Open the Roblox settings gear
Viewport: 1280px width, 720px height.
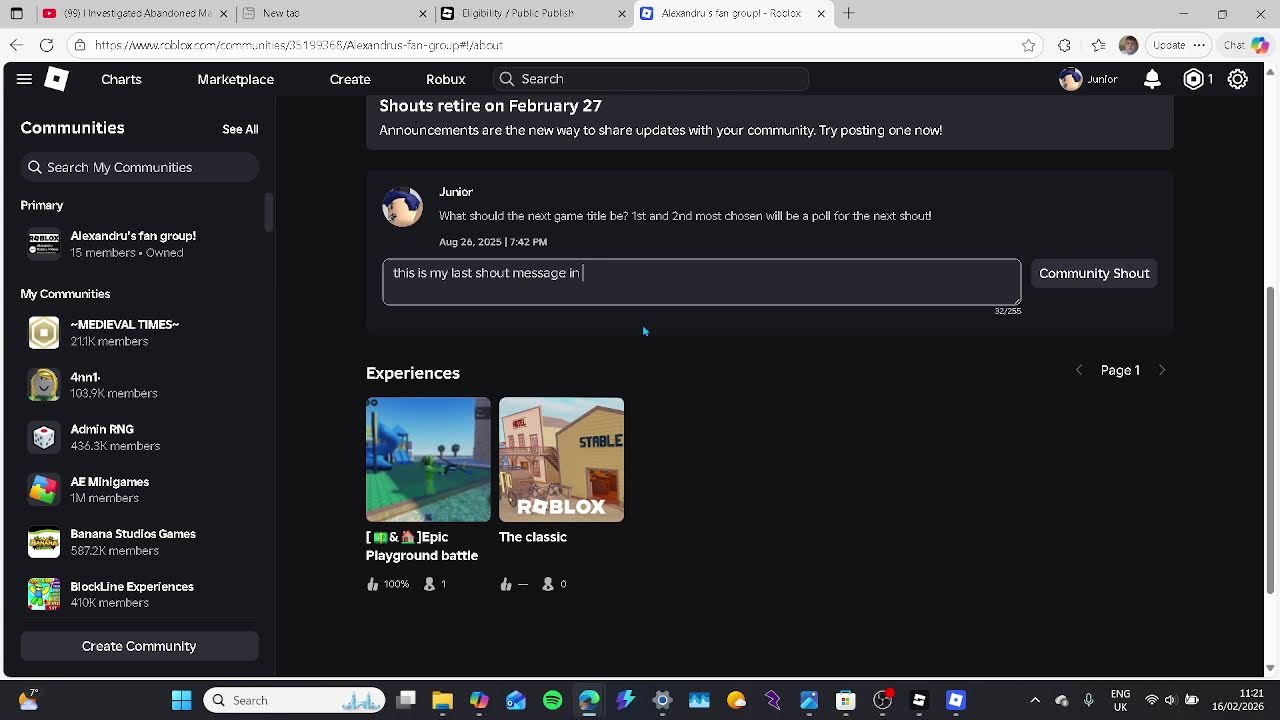pyautogui.click(x=1238, y=79)
